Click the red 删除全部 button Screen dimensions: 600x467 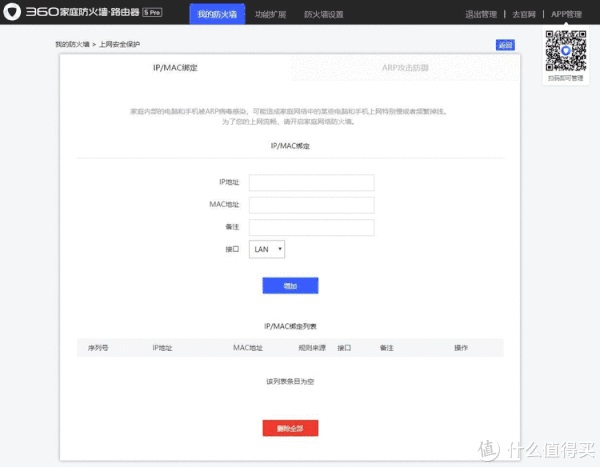coord(290,428)
